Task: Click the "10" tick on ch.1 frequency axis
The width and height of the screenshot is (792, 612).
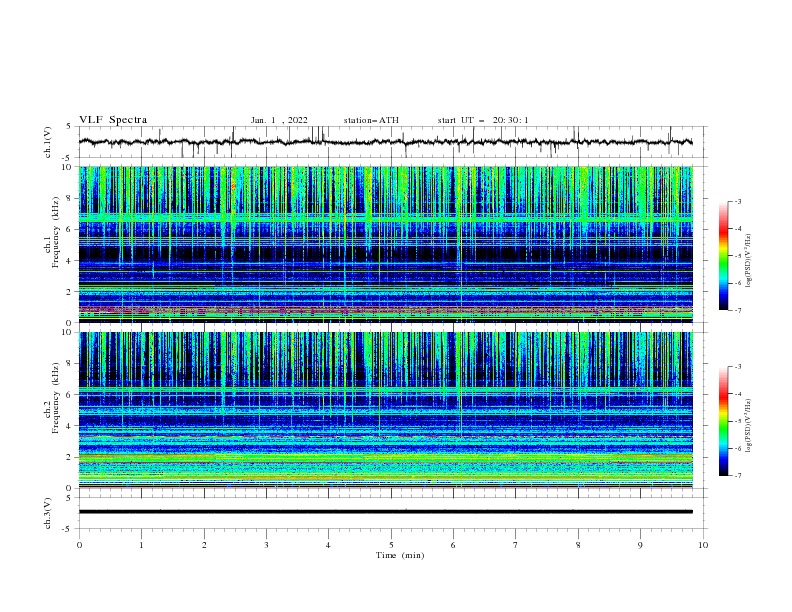Action: (x=68, y=167)
